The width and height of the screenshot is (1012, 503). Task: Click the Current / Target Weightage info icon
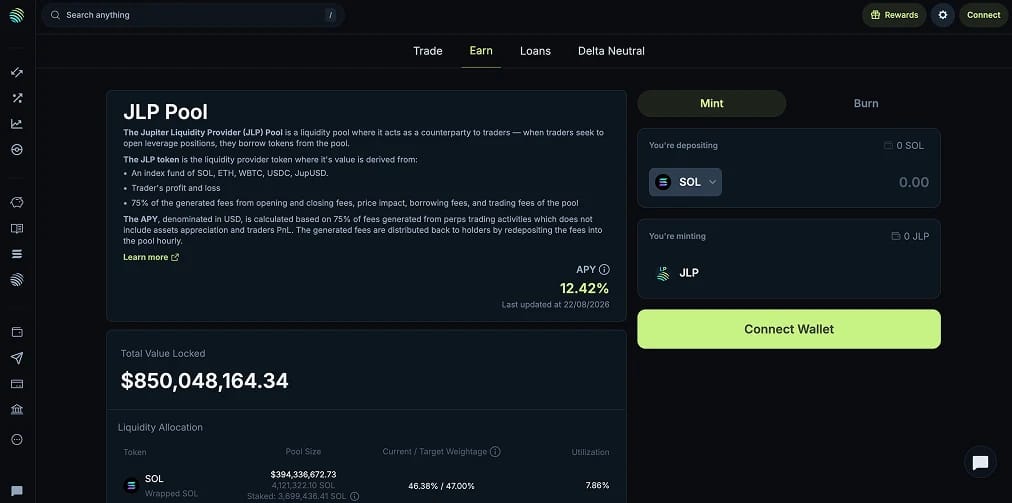(495, 451)
